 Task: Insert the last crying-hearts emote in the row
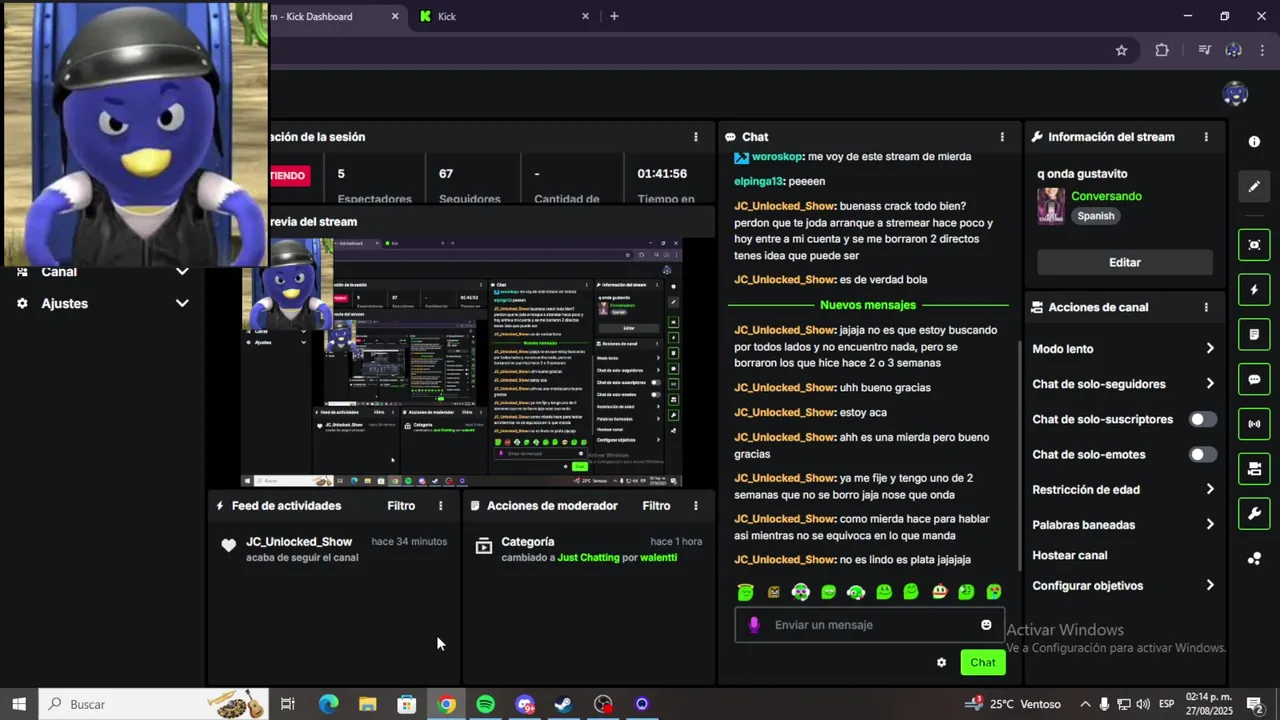(x=994, y=592)
